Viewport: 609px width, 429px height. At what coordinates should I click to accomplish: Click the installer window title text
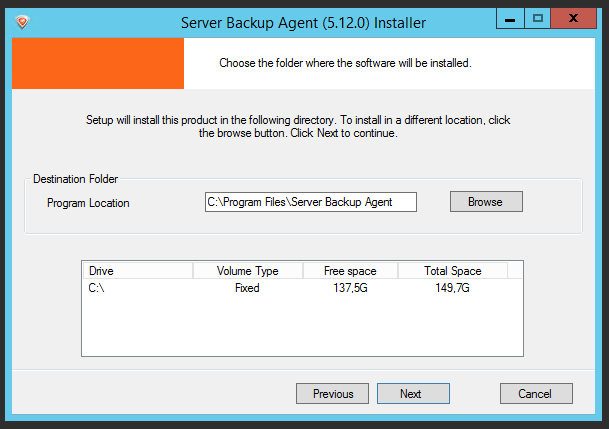click(303, 23)
